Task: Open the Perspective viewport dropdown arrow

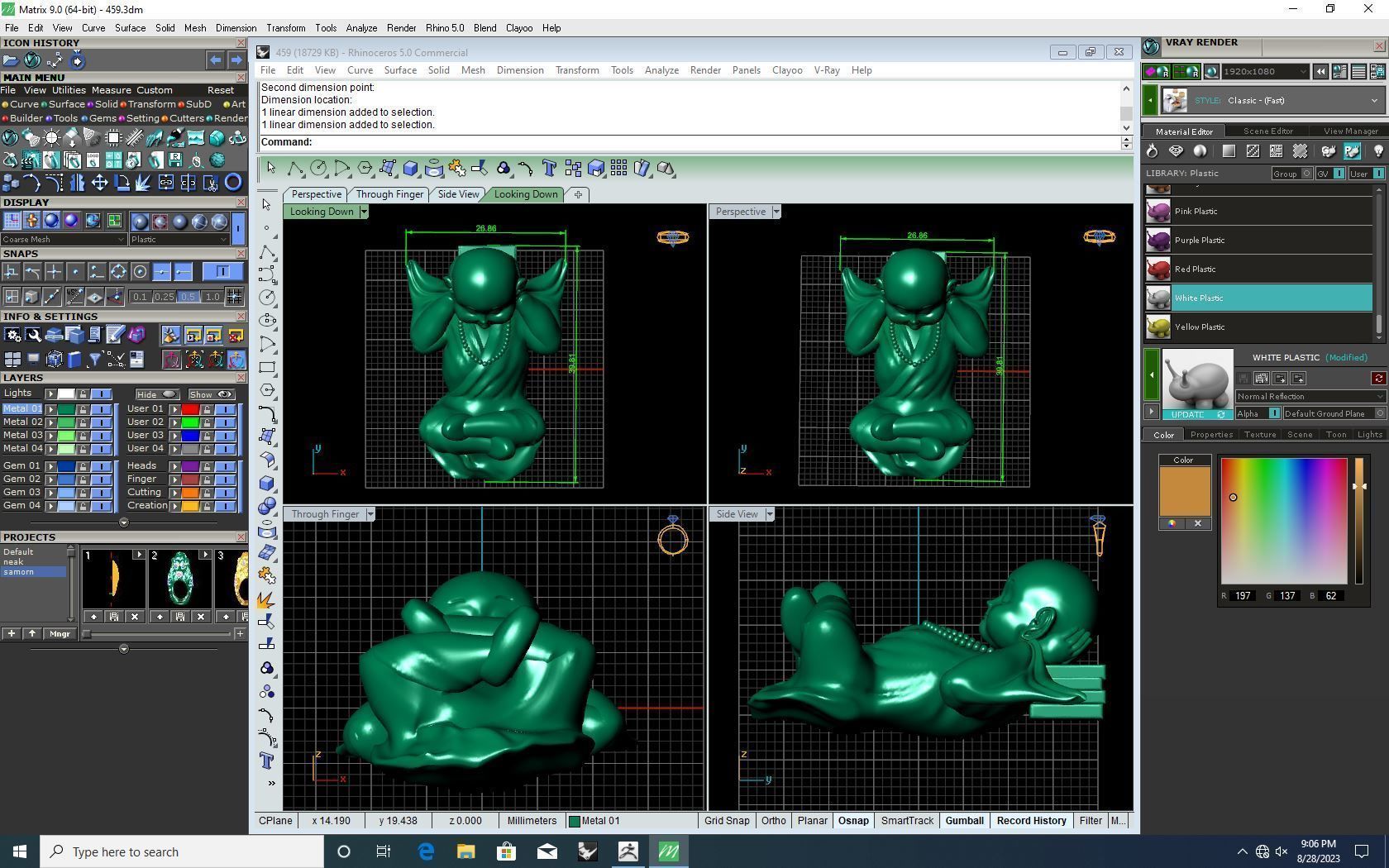Action: point(776,212)
